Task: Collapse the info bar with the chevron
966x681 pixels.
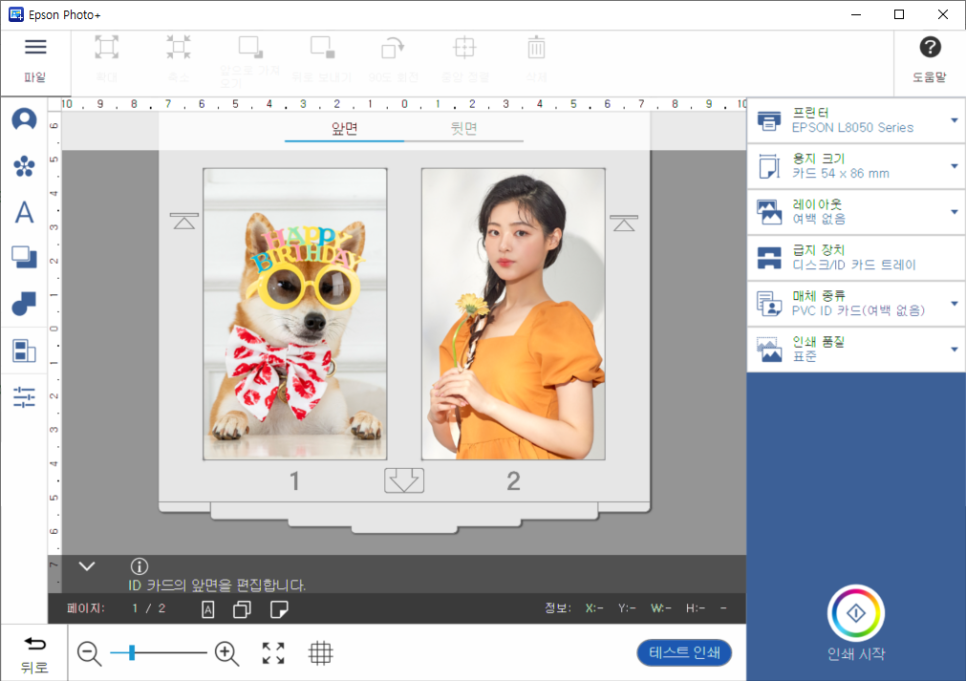Action: pyautogui.click(x=87, y=566)
